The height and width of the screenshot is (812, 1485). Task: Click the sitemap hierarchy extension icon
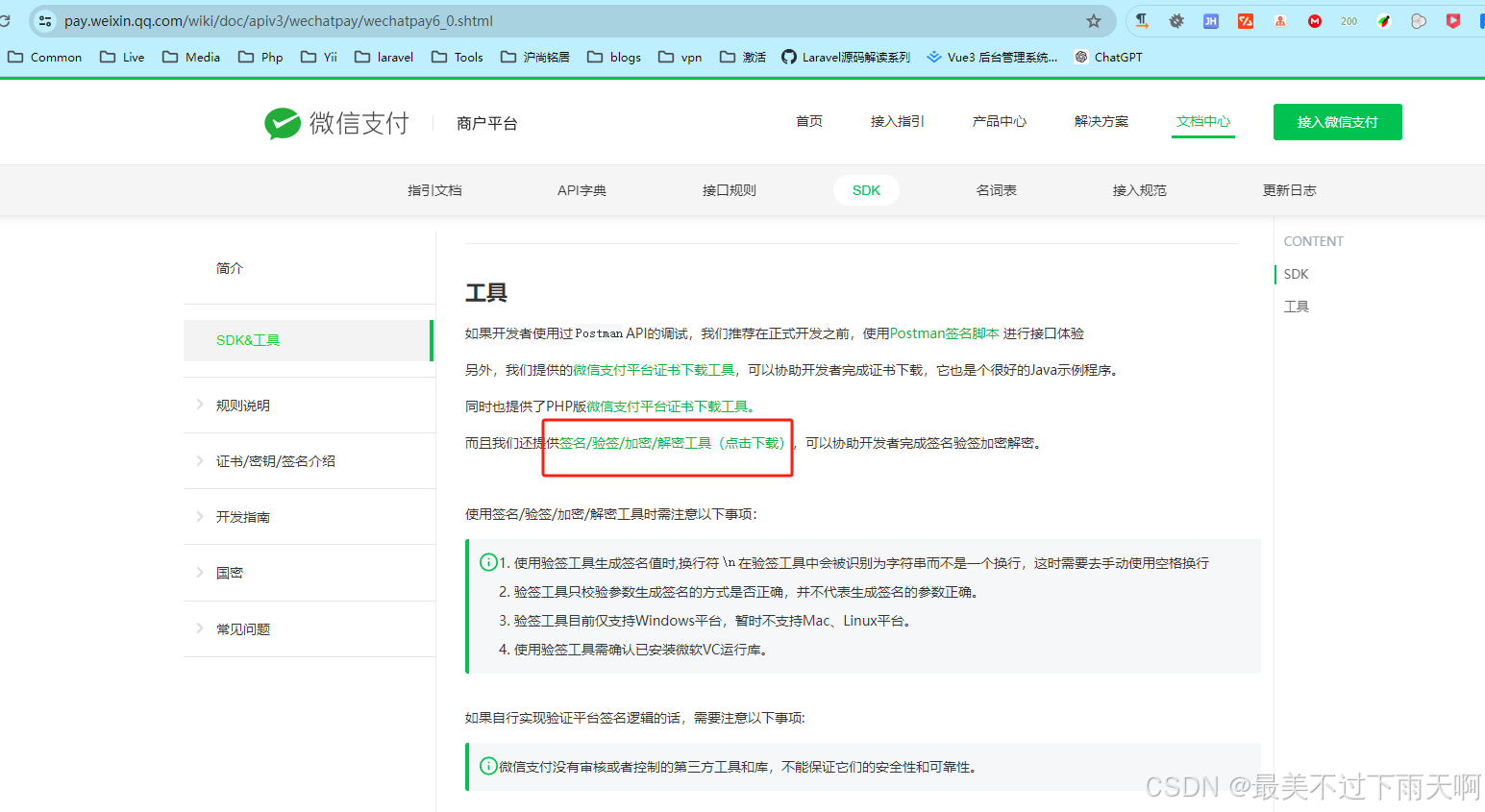tap(1280, 21)
